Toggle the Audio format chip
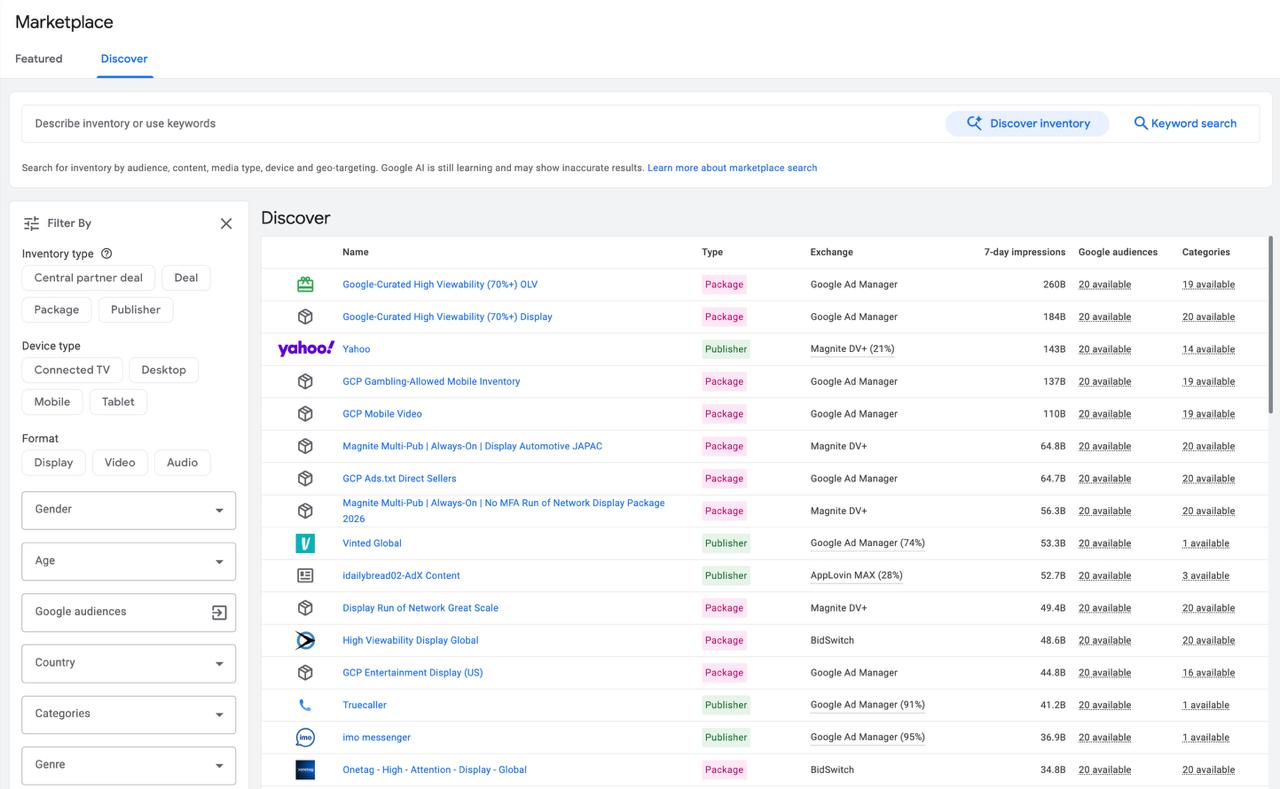Viewport: 1280px width, 789px height. tap(182, 462)
